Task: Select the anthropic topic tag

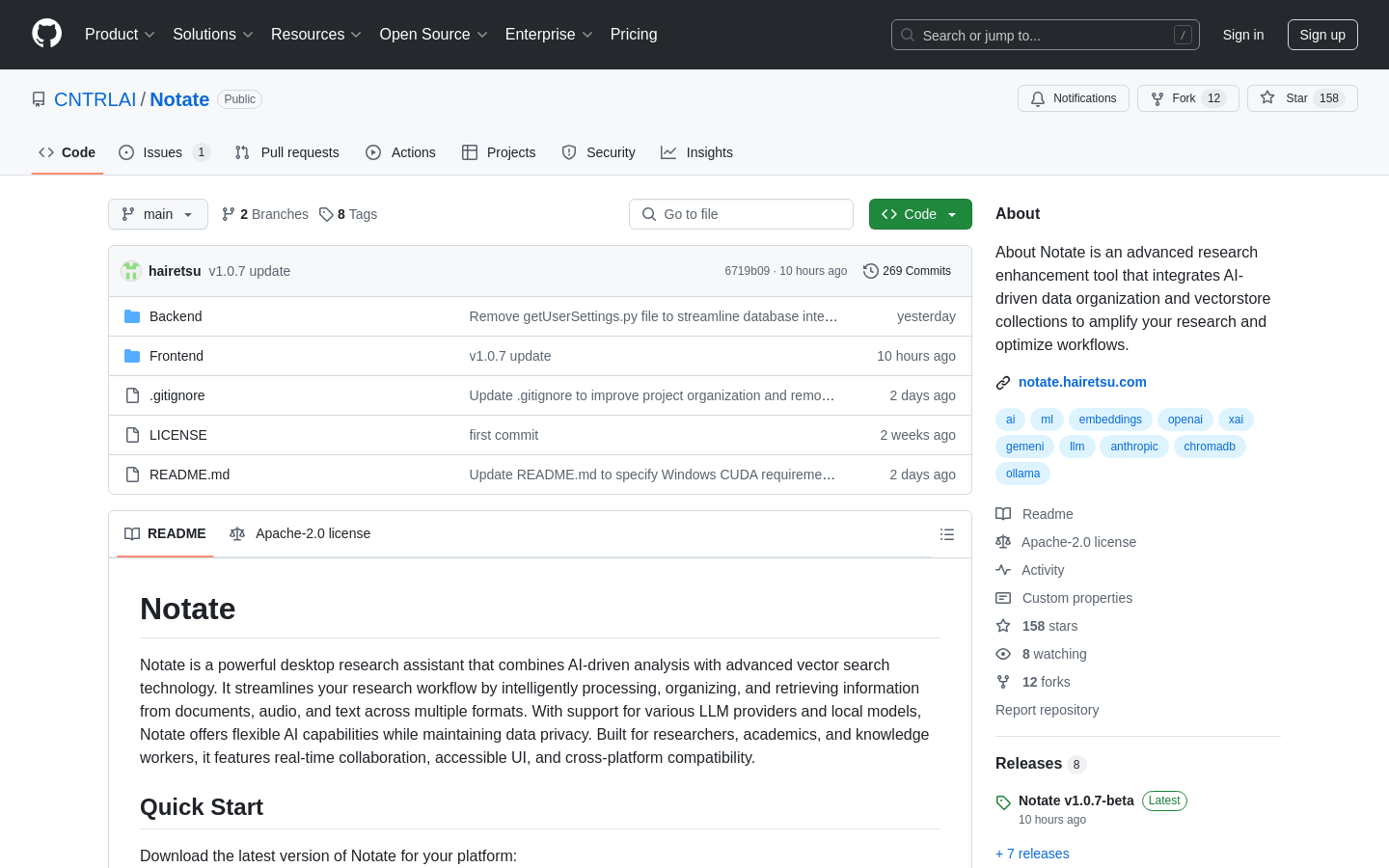Action: [1134, 447]
